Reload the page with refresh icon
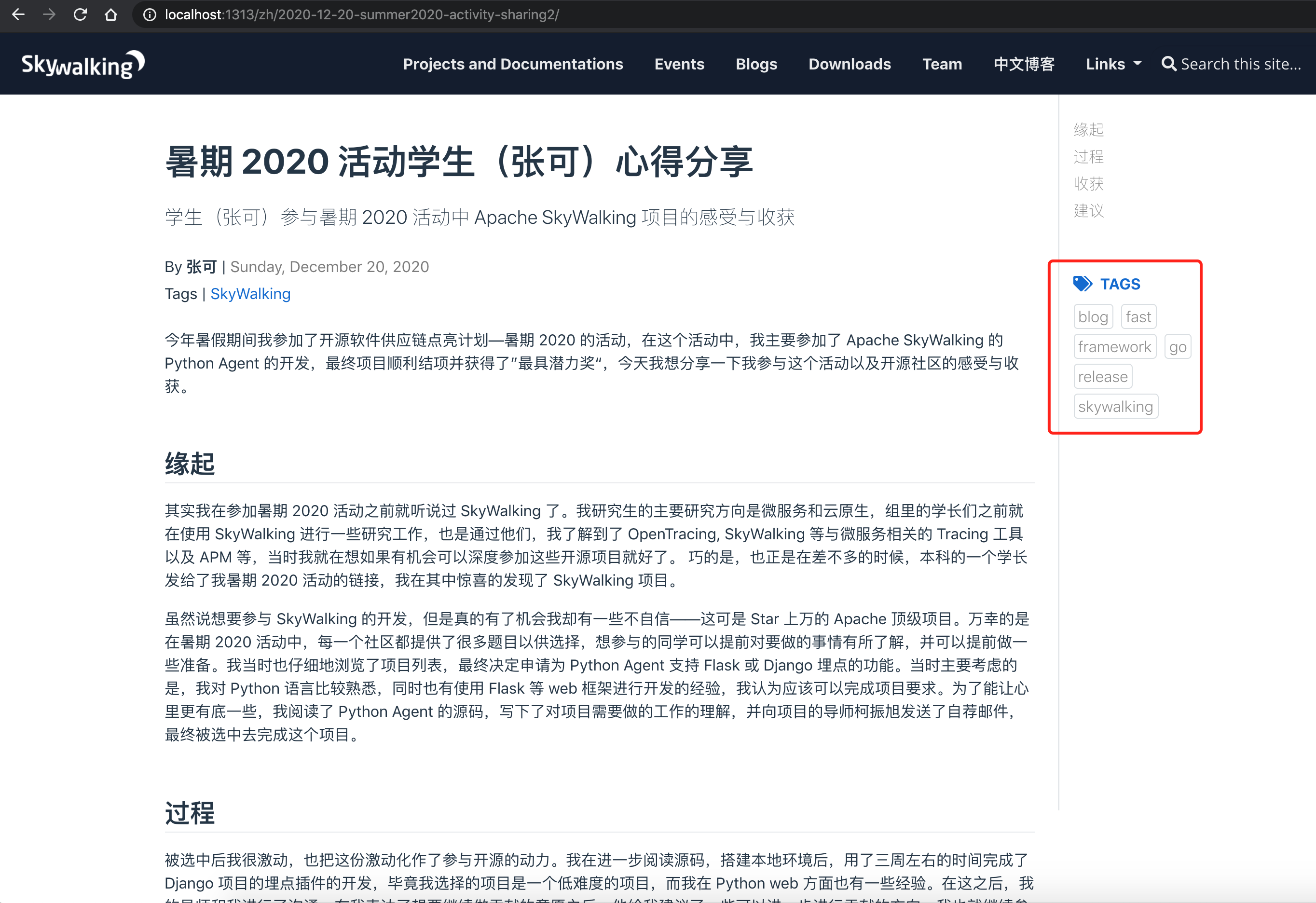Viewport: 1316px width, 903px height. pyautogui.click(x=80, y=15)
